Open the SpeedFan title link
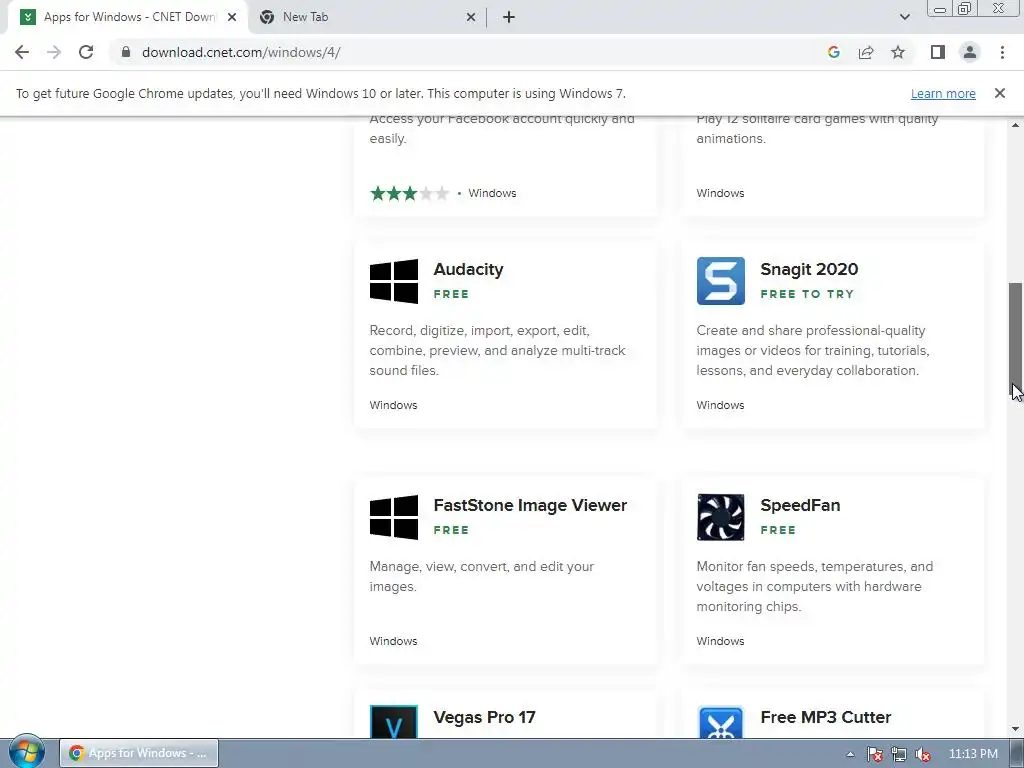 (800, 505)
